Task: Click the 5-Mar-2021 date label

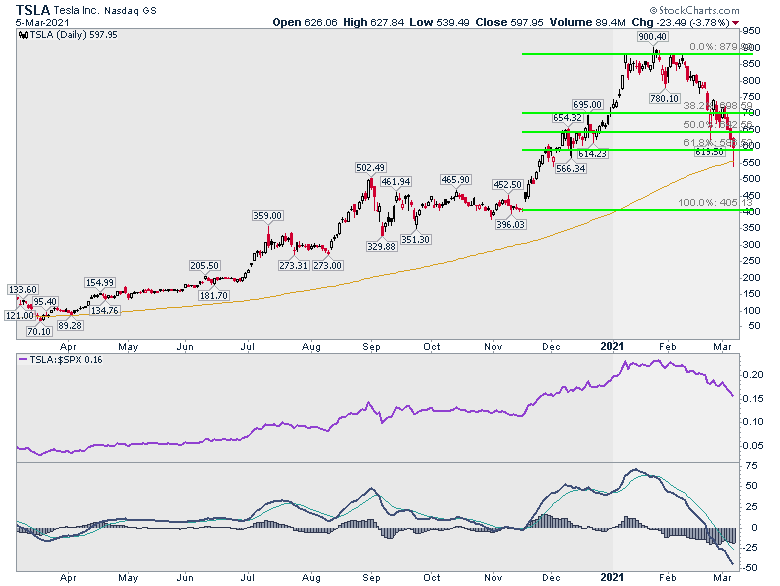Action: point(42,22)
